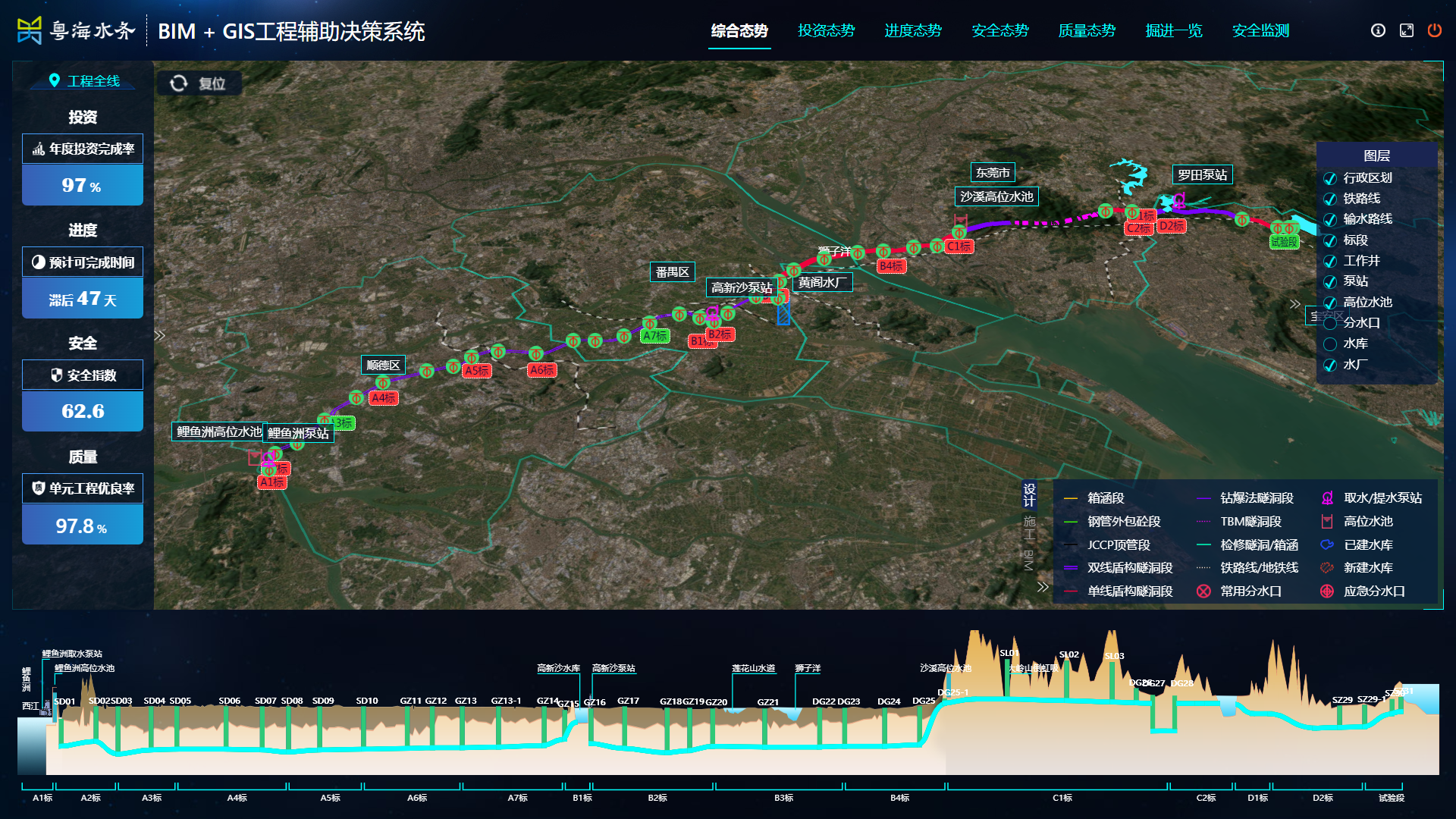Open the 预计可完成时间 card

83,283
